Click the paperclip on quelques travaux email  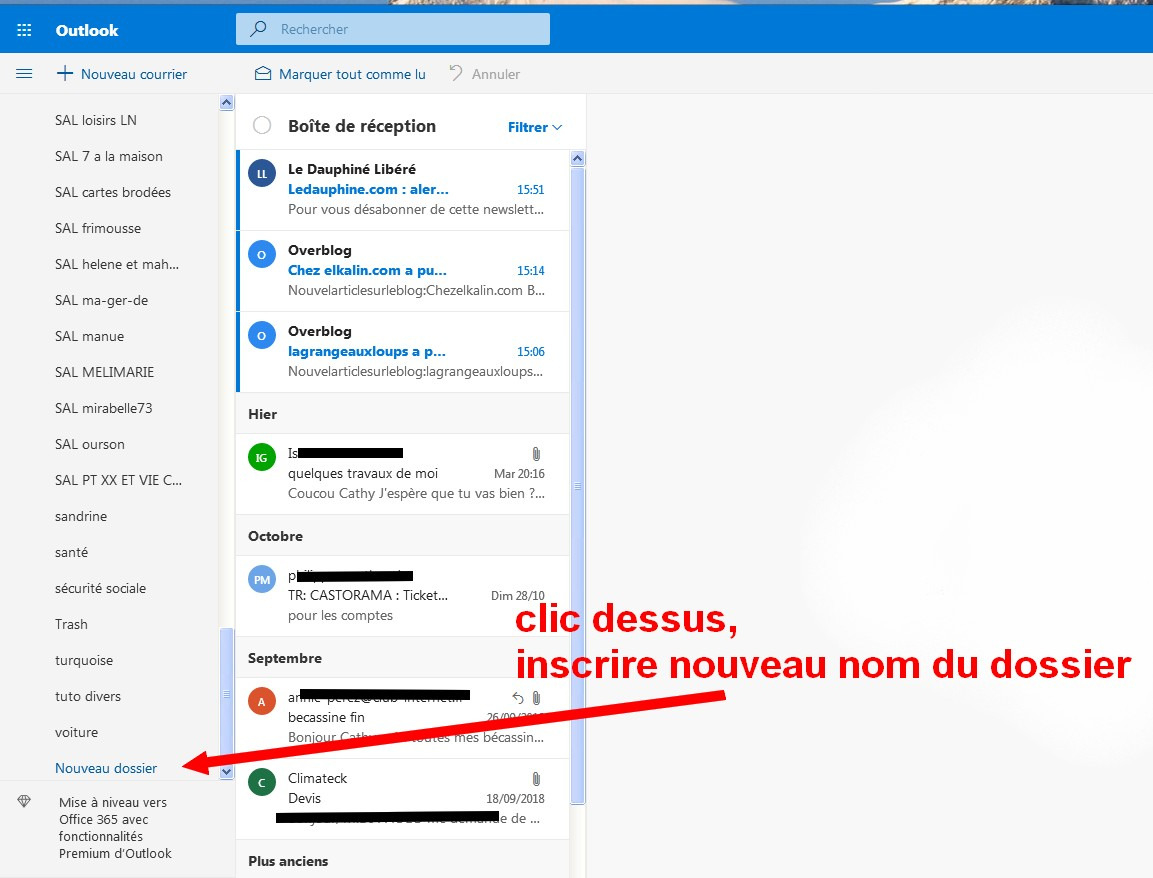pos(536,454)
